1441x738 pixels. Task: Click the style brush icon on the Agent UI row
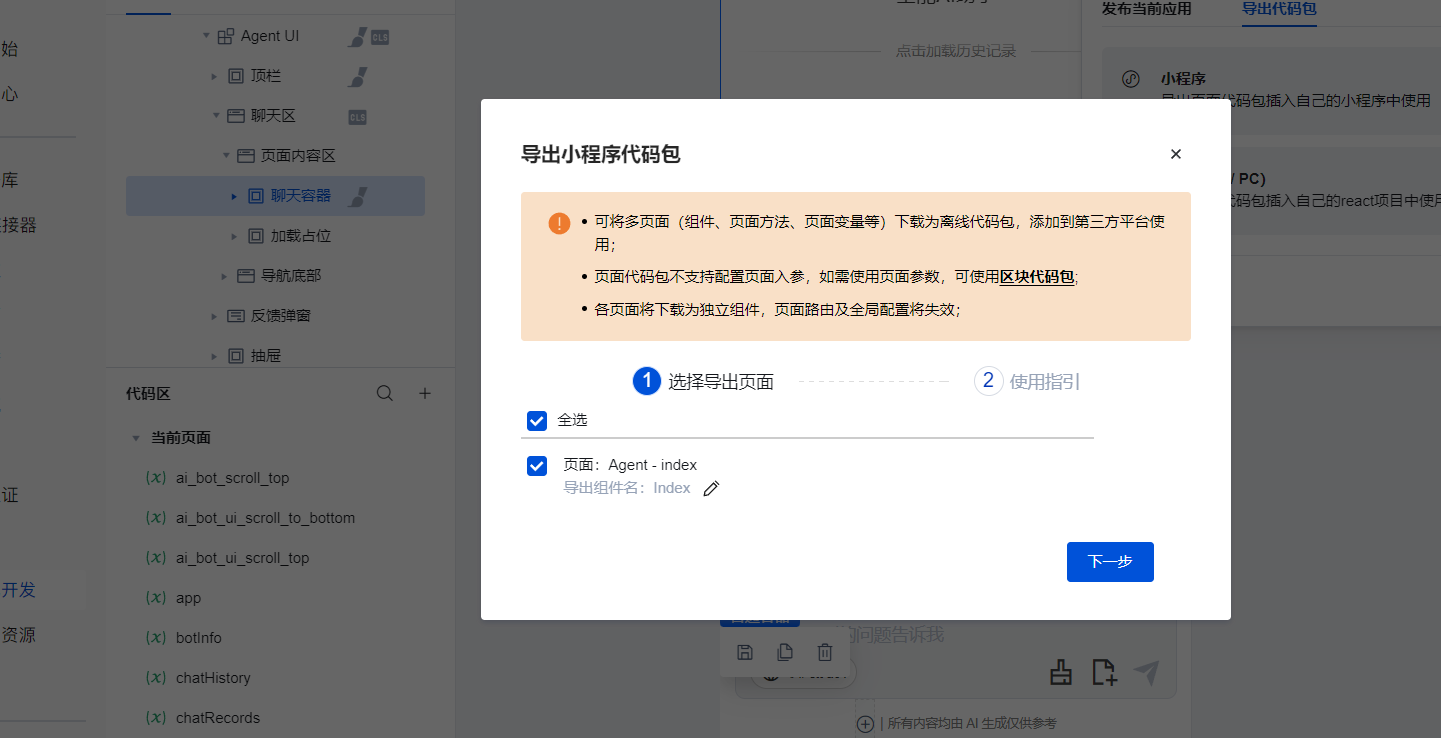(357, 37)
